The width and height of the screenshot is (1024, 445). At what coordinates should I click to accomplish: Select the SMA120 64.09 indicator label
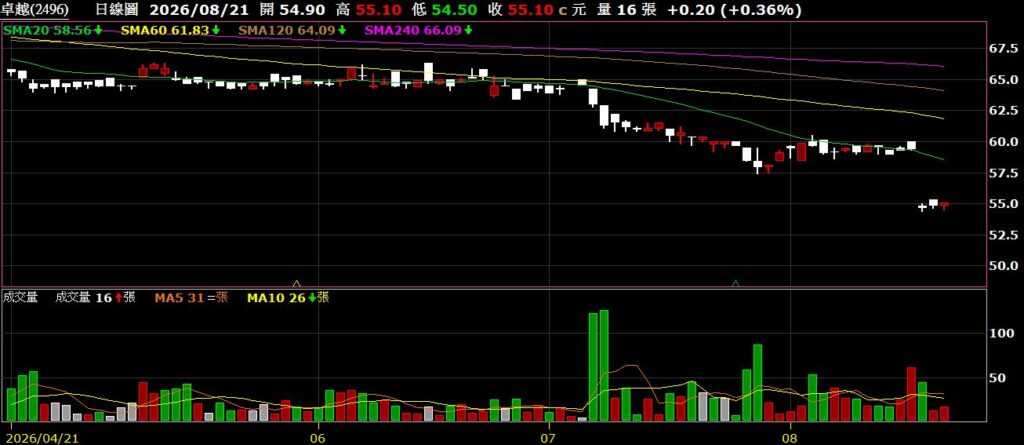[292, 30]
